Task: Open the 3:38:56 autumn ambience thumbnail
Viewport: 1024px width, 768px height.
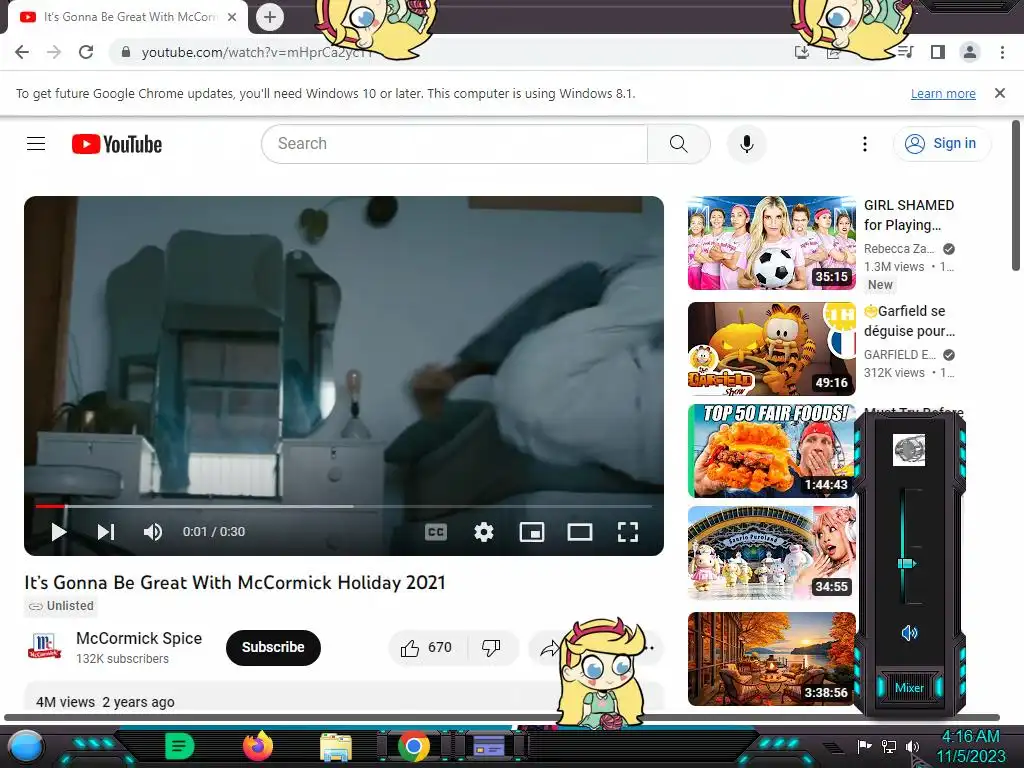Action: [771, 659]
